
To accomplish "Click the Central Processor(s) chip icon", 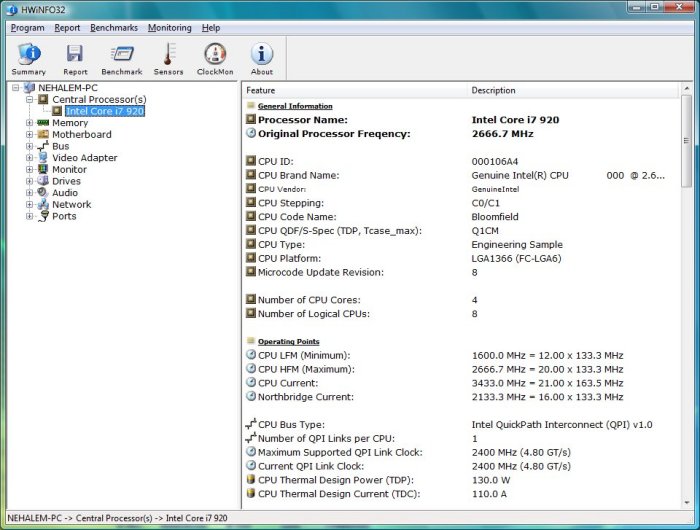I will [x=43, y=99].
